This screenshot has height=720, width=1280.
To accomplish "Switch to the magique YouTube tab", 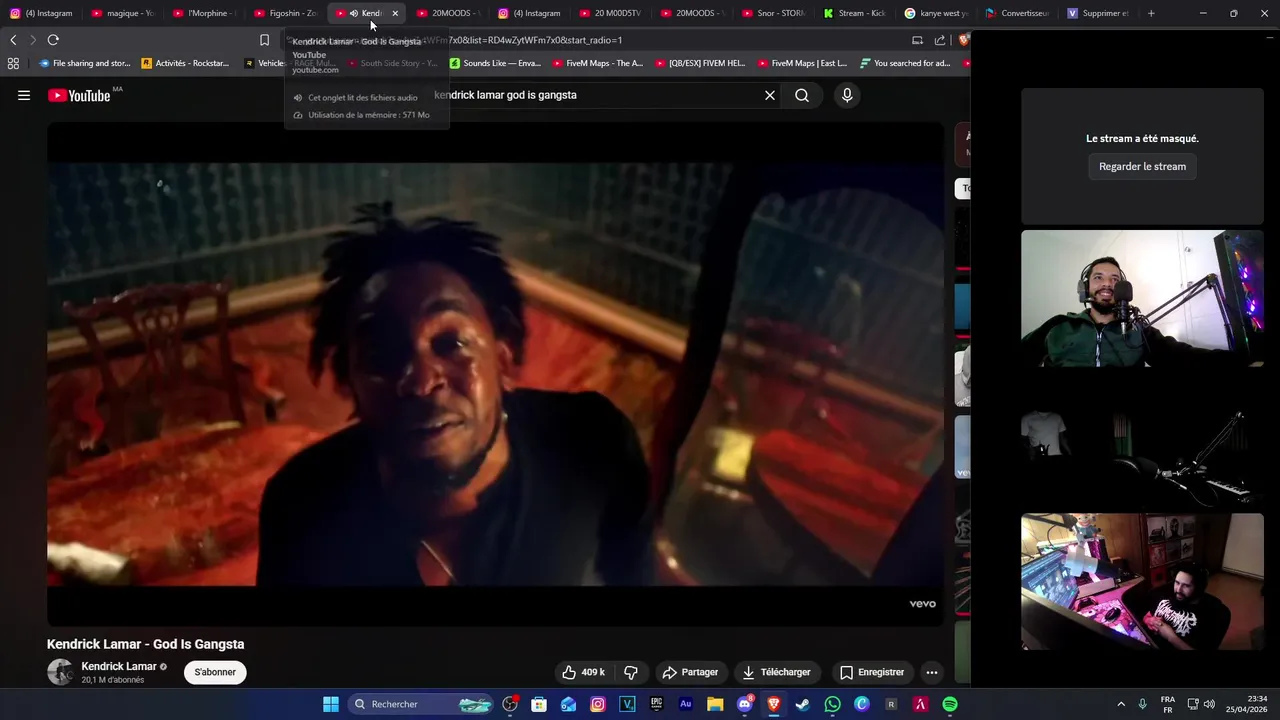I will pos(122,13).
